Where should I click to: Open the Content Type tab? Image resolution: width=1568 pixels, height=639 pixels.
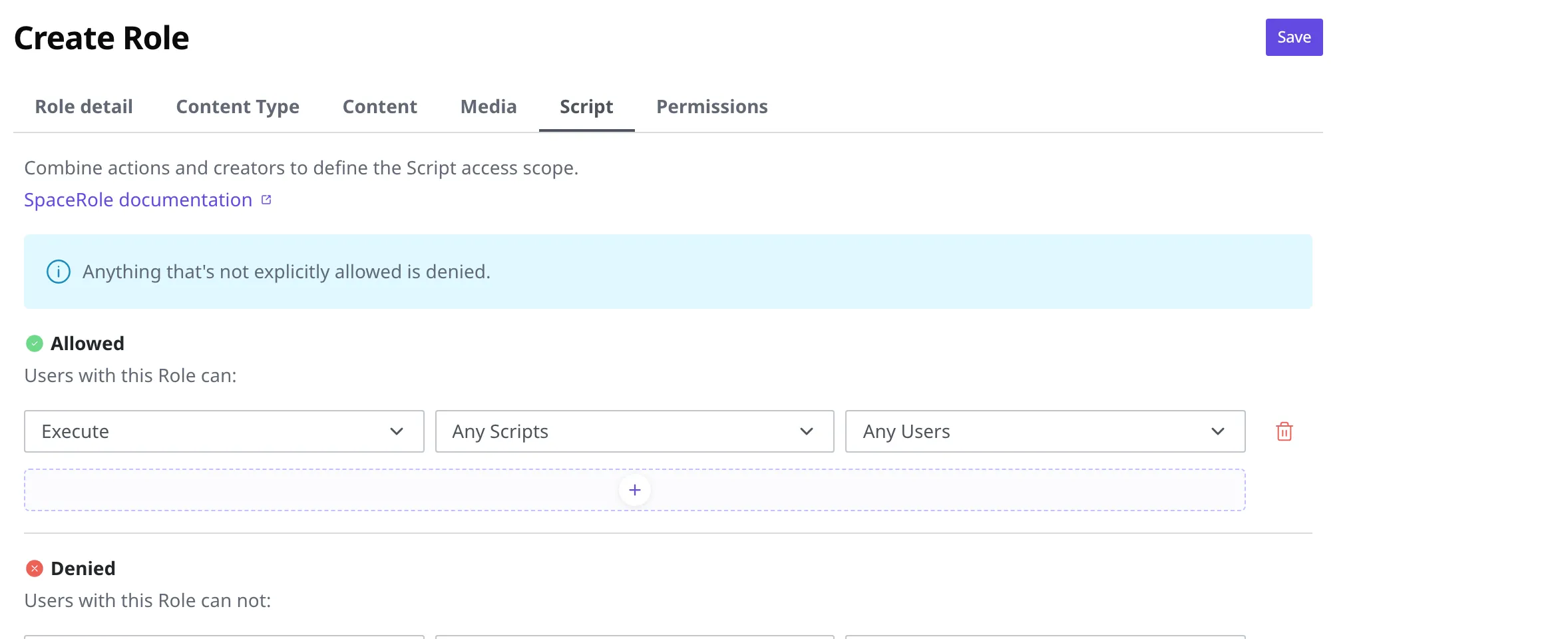(238, 106)
